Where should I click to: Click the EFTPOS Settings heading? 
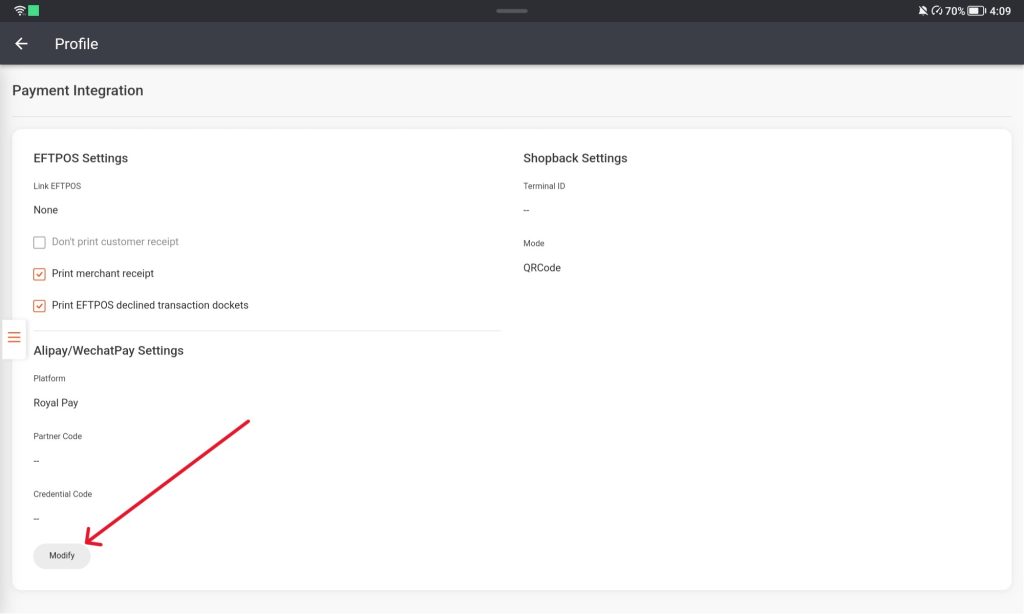[80, 158]
